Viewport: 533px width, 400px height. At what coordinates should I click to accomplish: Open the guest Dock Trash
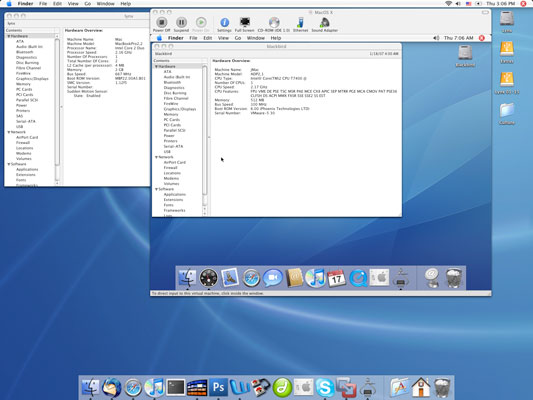[453, 278]
